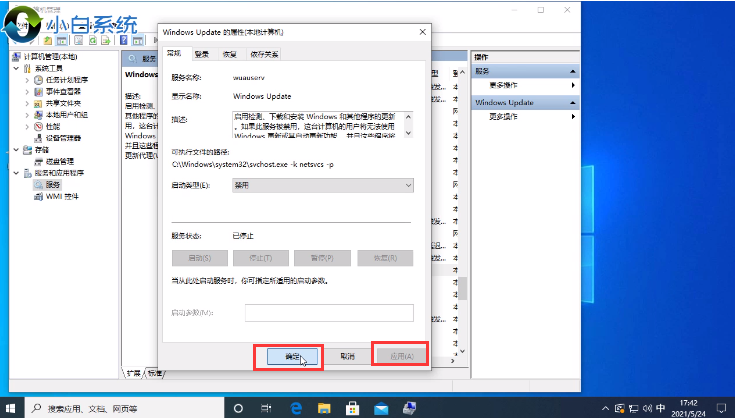Click the description box scroll-up arrow

[408, 116]
